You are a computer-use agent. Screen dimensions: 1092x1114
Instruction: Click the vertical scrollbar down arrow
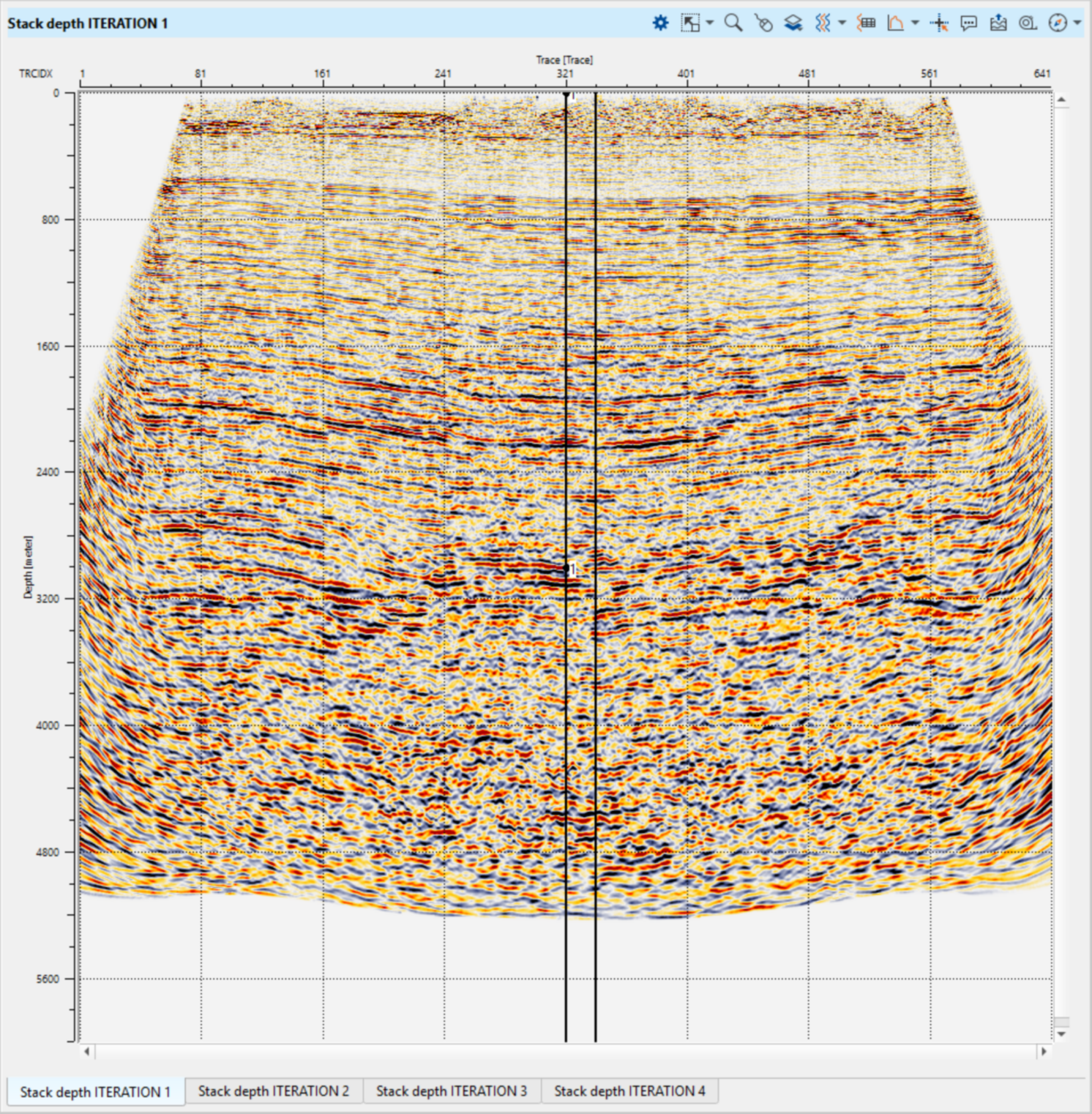pyautogui.click(x=1061, y=1034)
